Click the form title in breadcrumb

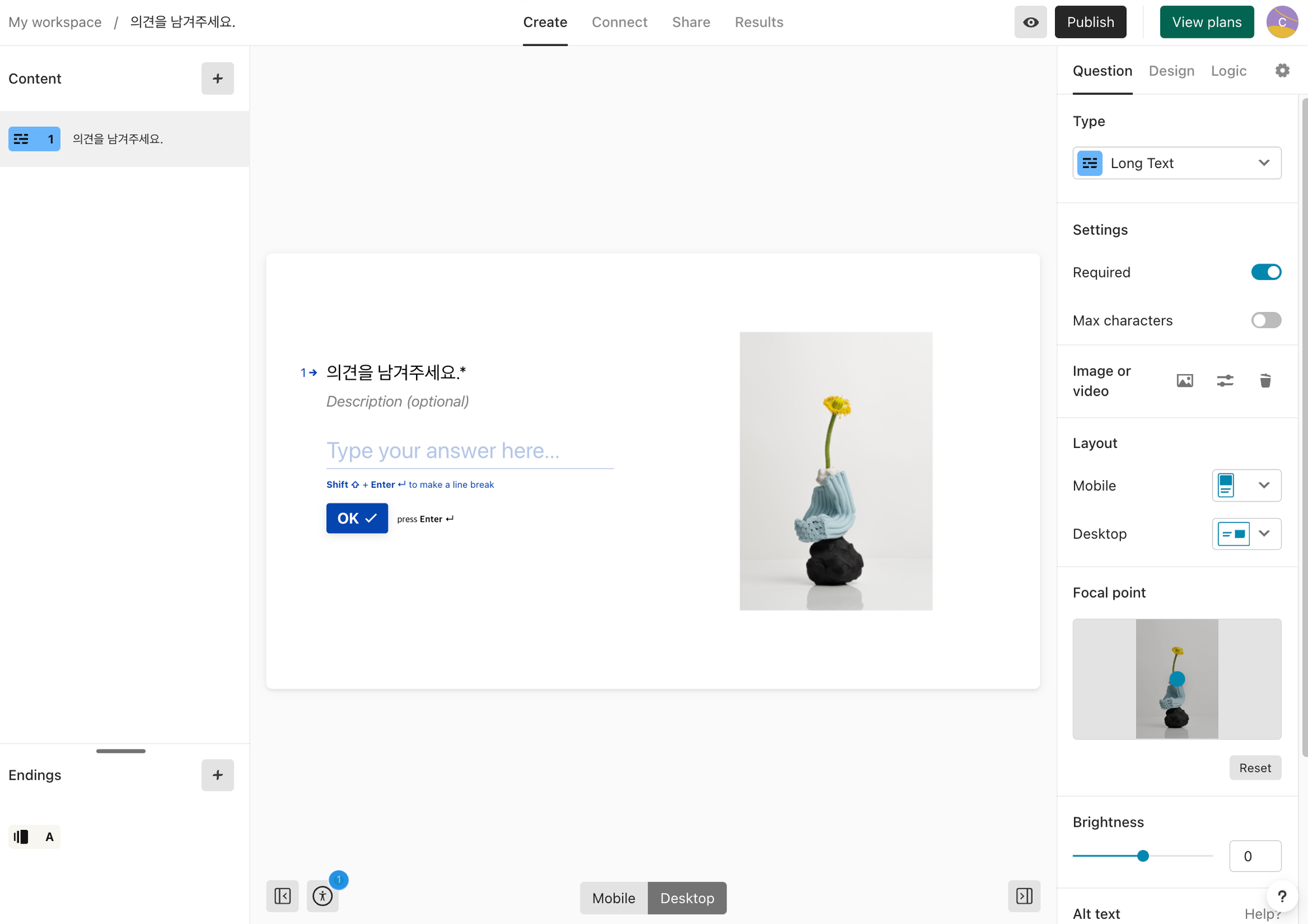point(182,22)
